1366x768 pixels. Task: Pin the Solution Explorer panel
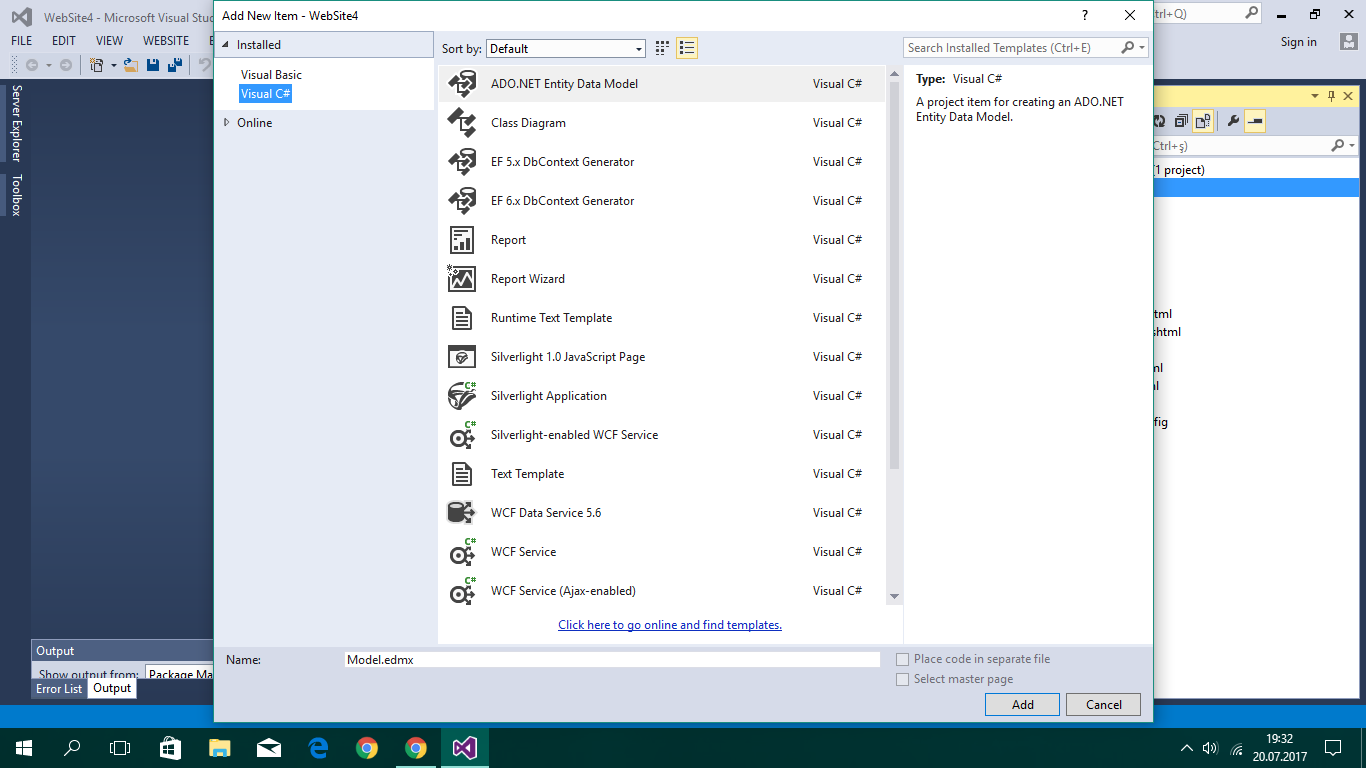click(x=1331, y=96)
